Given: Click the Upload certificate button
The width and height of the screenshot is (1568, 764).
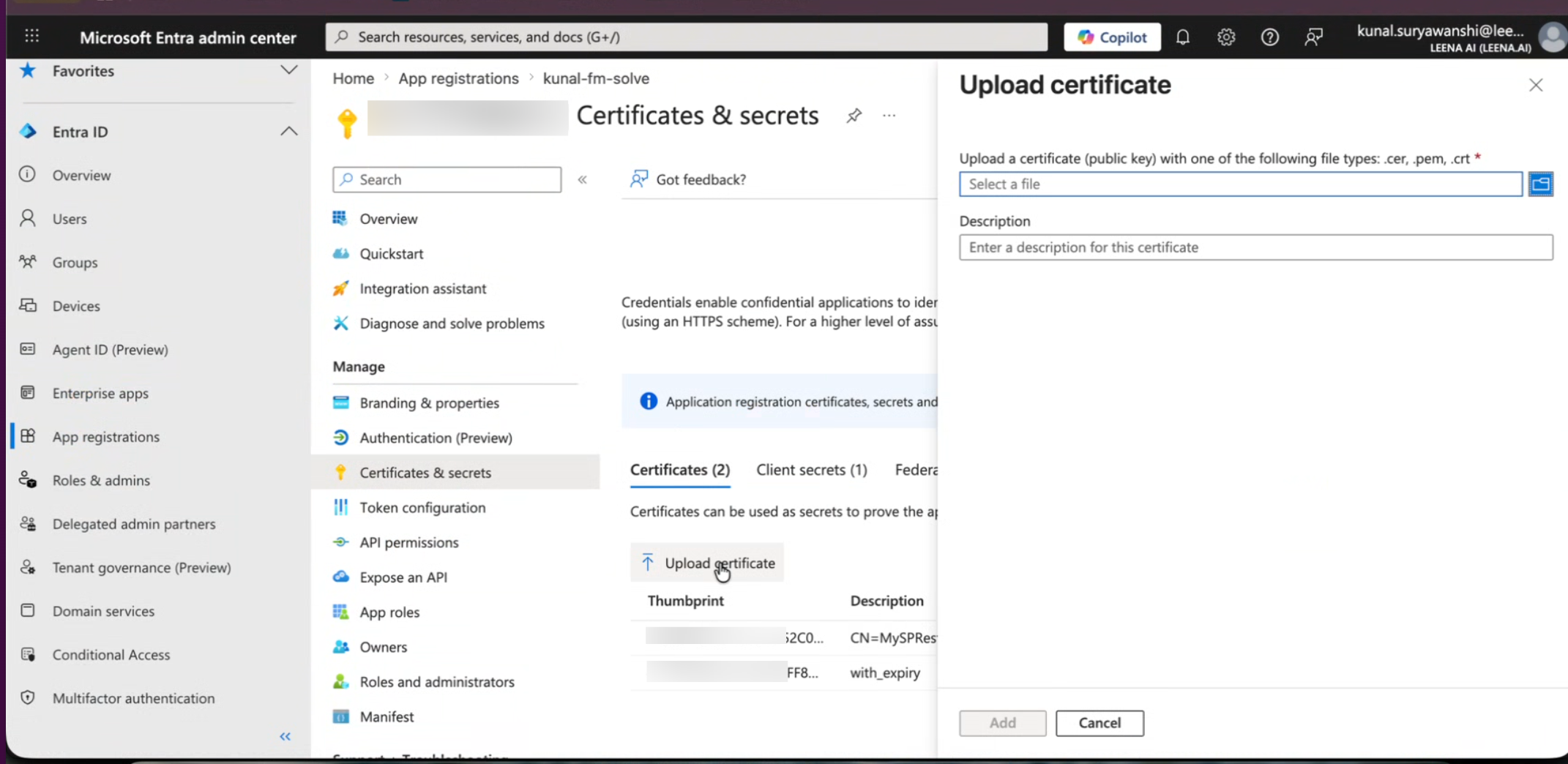Looking at the screenshot, I should click(x=707, y=563).
